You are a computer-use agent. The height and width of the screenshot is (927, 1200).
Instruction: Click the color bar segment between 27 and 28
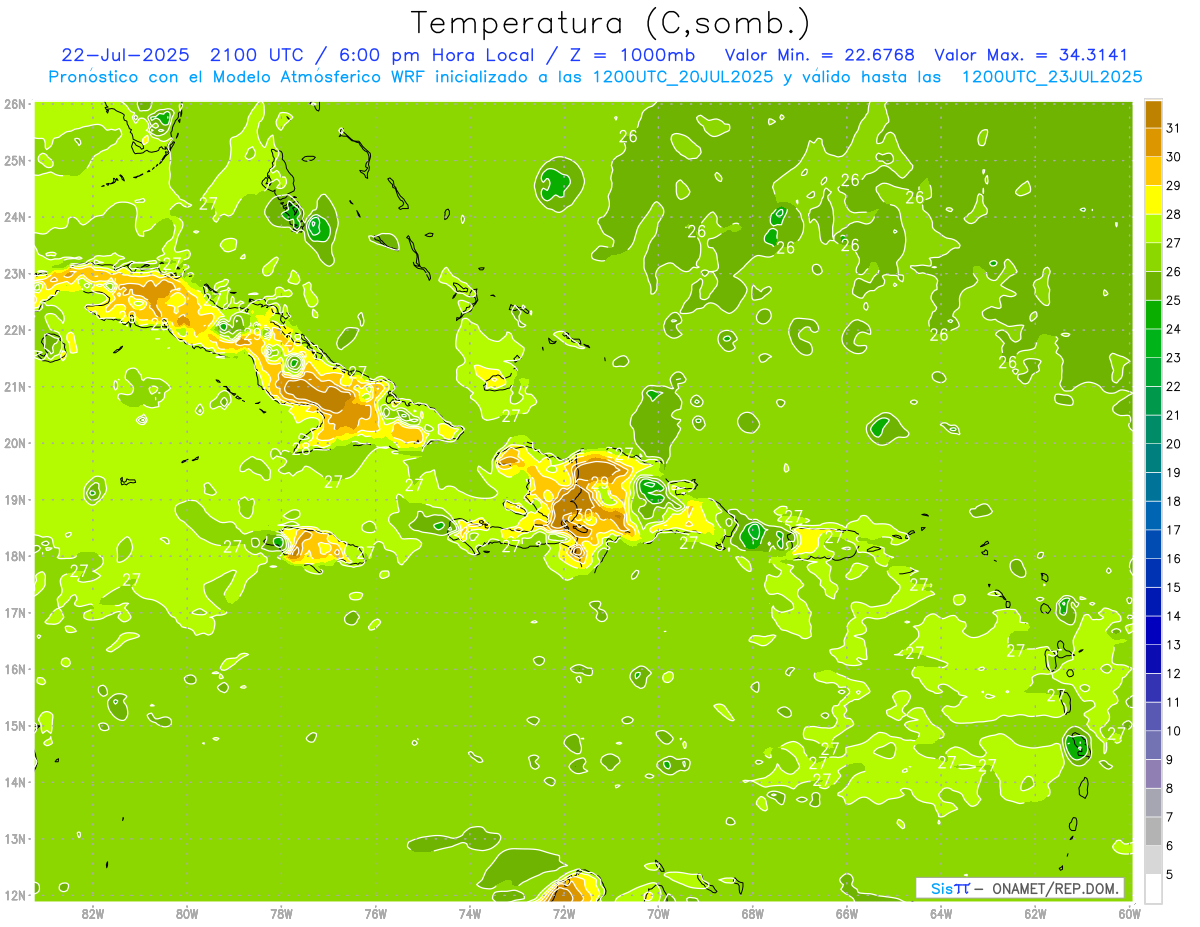1153,229
